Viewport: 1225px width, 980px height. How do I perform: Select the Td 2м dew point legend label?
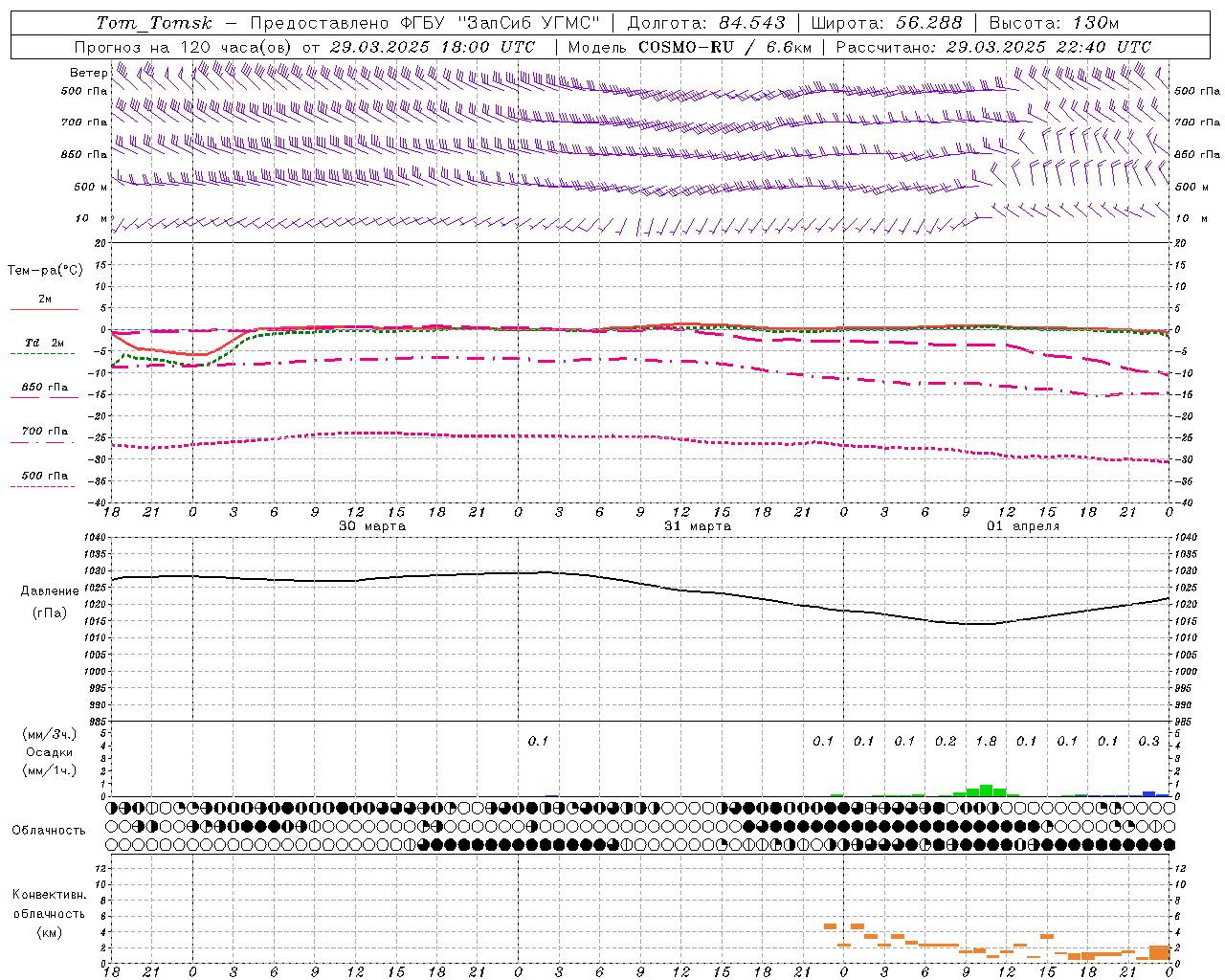point(45,343)
